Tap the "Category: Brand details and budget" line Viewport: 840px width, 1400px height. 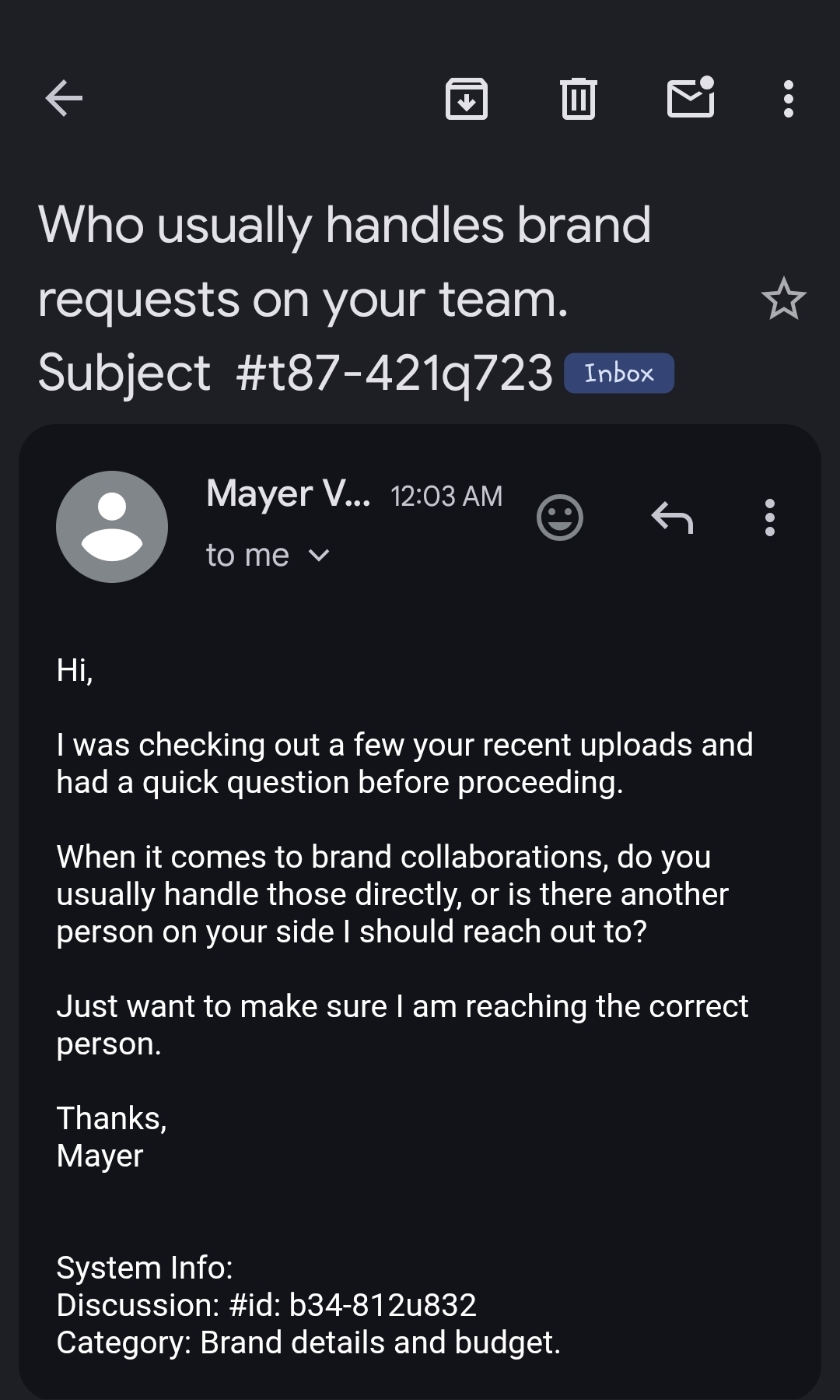[x=308, y=1342]
